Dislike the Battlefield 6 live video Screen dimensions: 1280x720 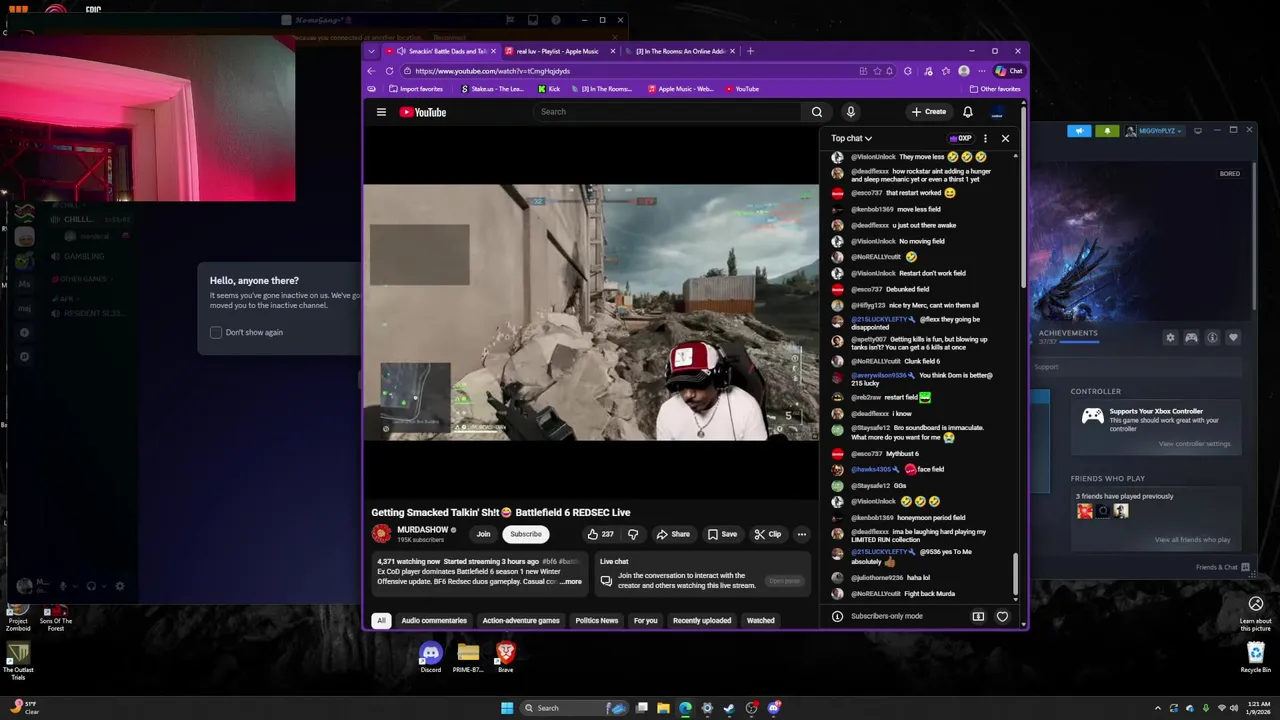pyautogui.click(x=632, y=534)
